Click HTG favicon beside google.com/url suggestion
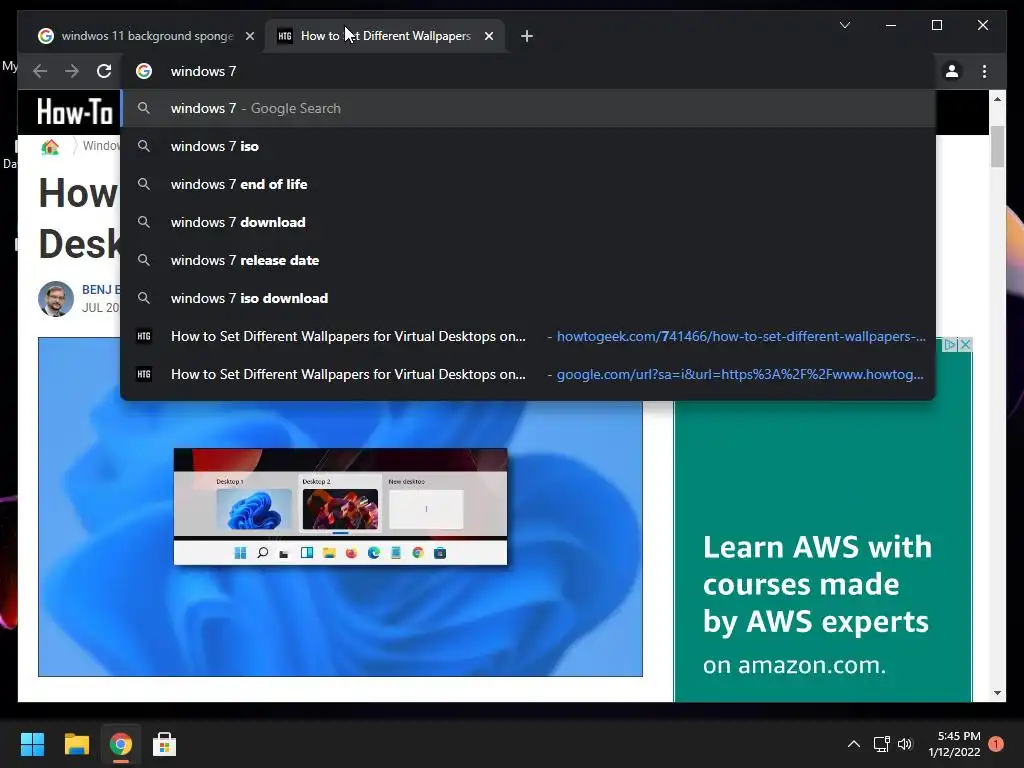This screenshot has height=768, width=1024. coord(144,374)
